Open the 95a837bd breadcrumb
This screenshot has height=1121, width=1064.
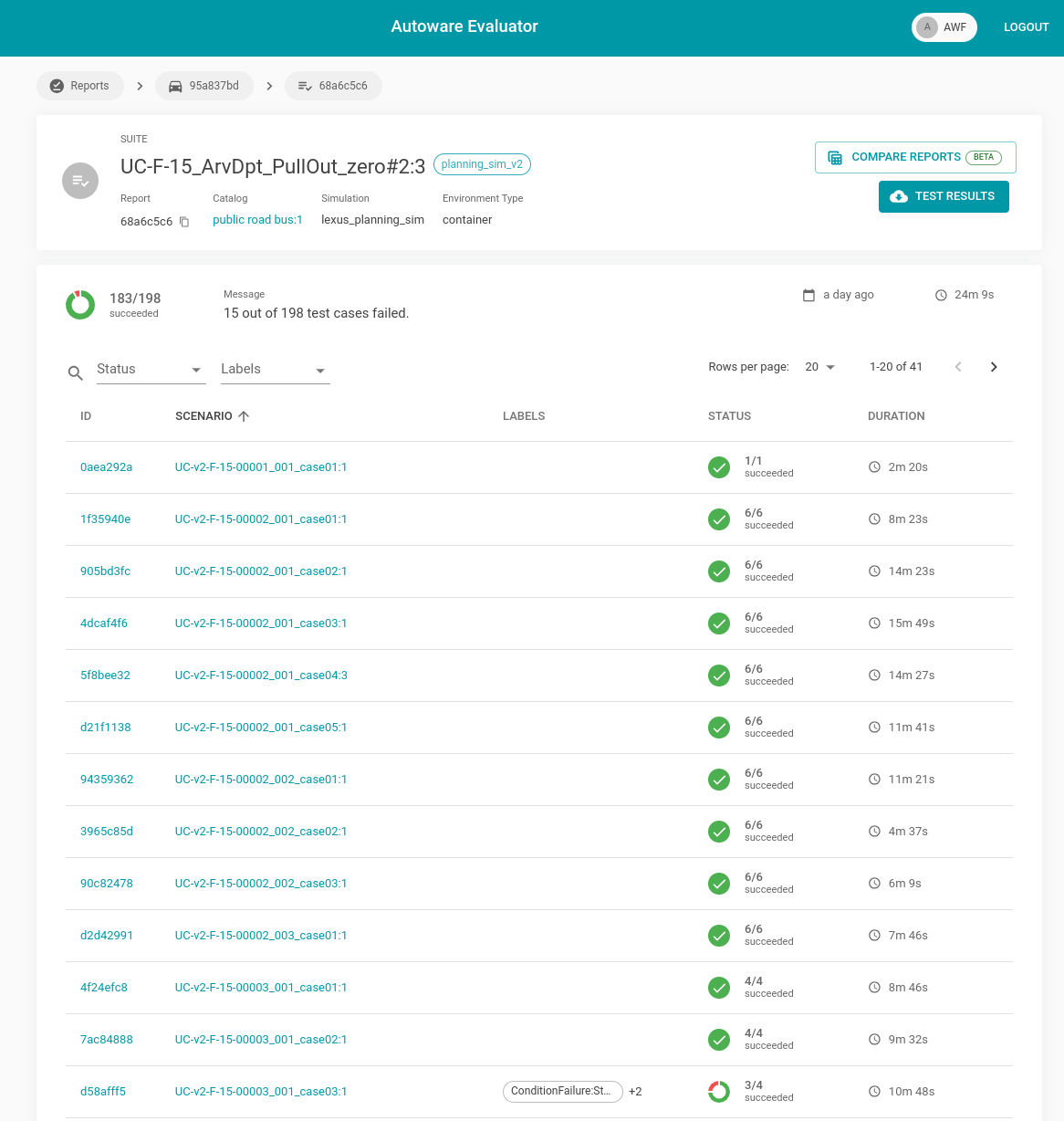coord(203,86)
